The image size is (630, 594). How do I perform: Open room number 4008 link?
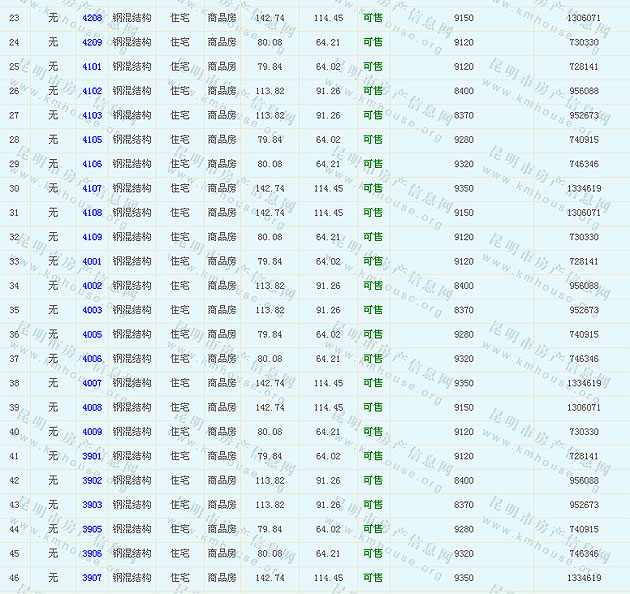pyautogui.click(x=92, y=407)
